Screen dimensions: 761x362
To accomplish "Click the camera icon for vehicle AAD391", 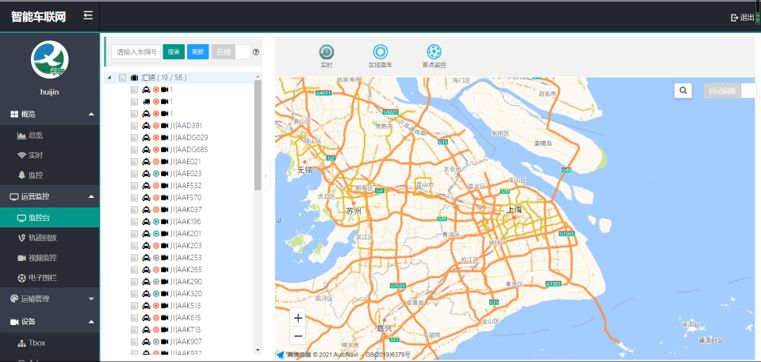I will pyautogui.click(x=165, y=126).
